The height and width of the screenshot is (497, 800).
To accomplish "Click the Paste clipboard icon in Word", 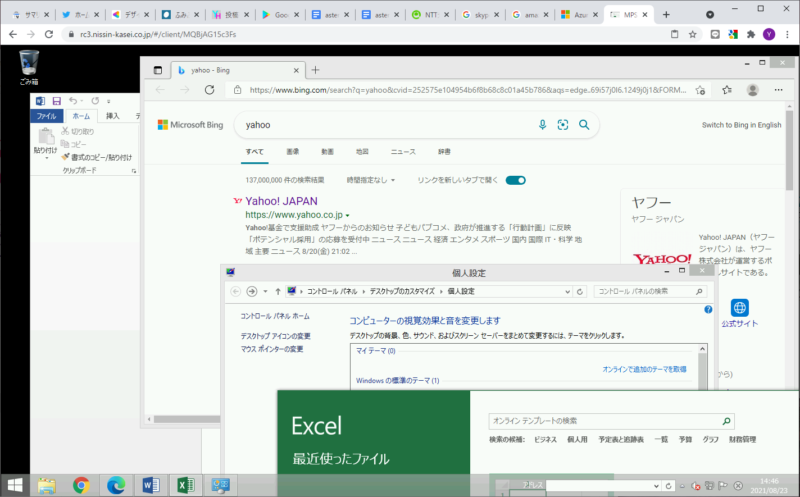I will coord(45,136).
